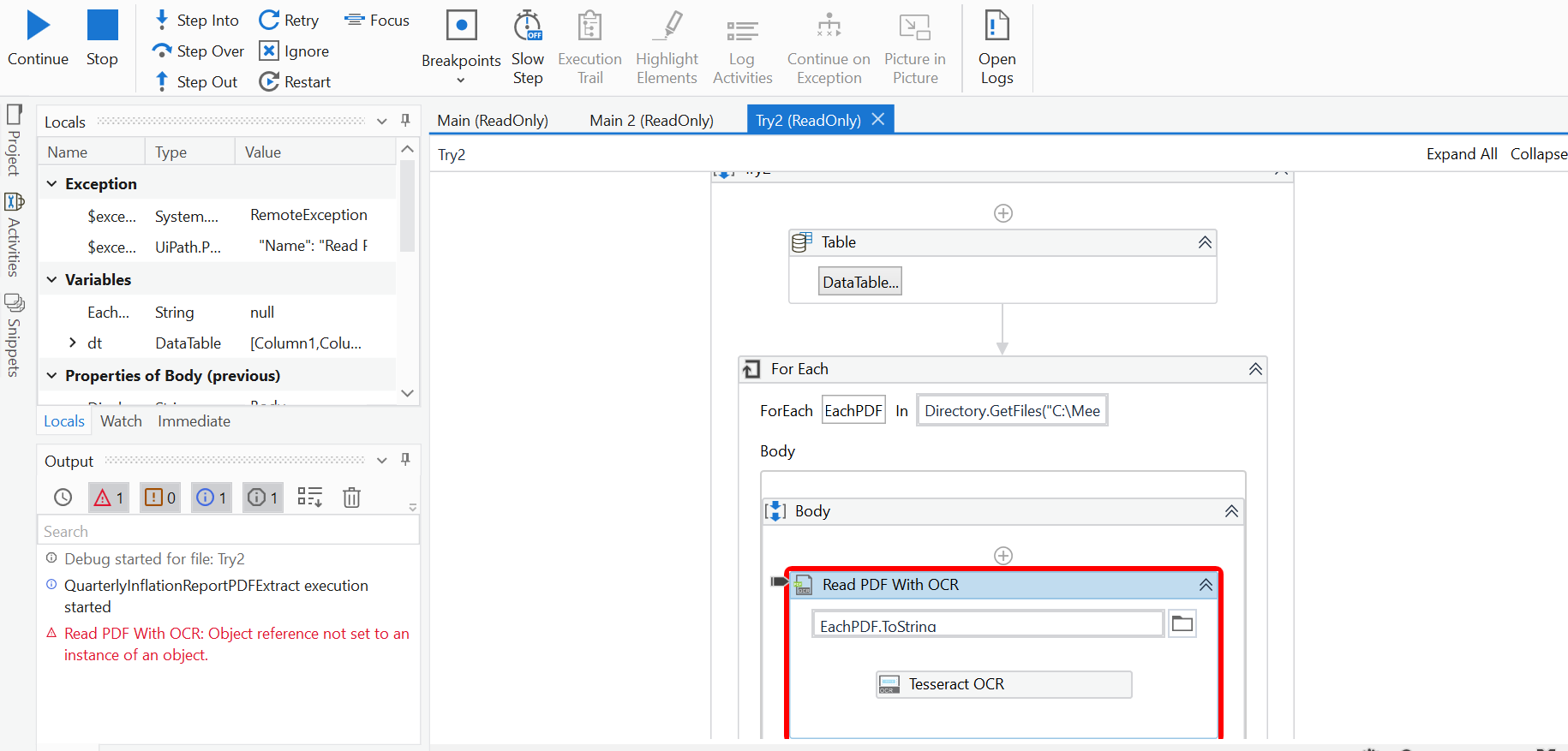The image size is (1568, 751).
Task: Edit the Directory.GetFiles expression field
Action: click(x=1012, y=410)
